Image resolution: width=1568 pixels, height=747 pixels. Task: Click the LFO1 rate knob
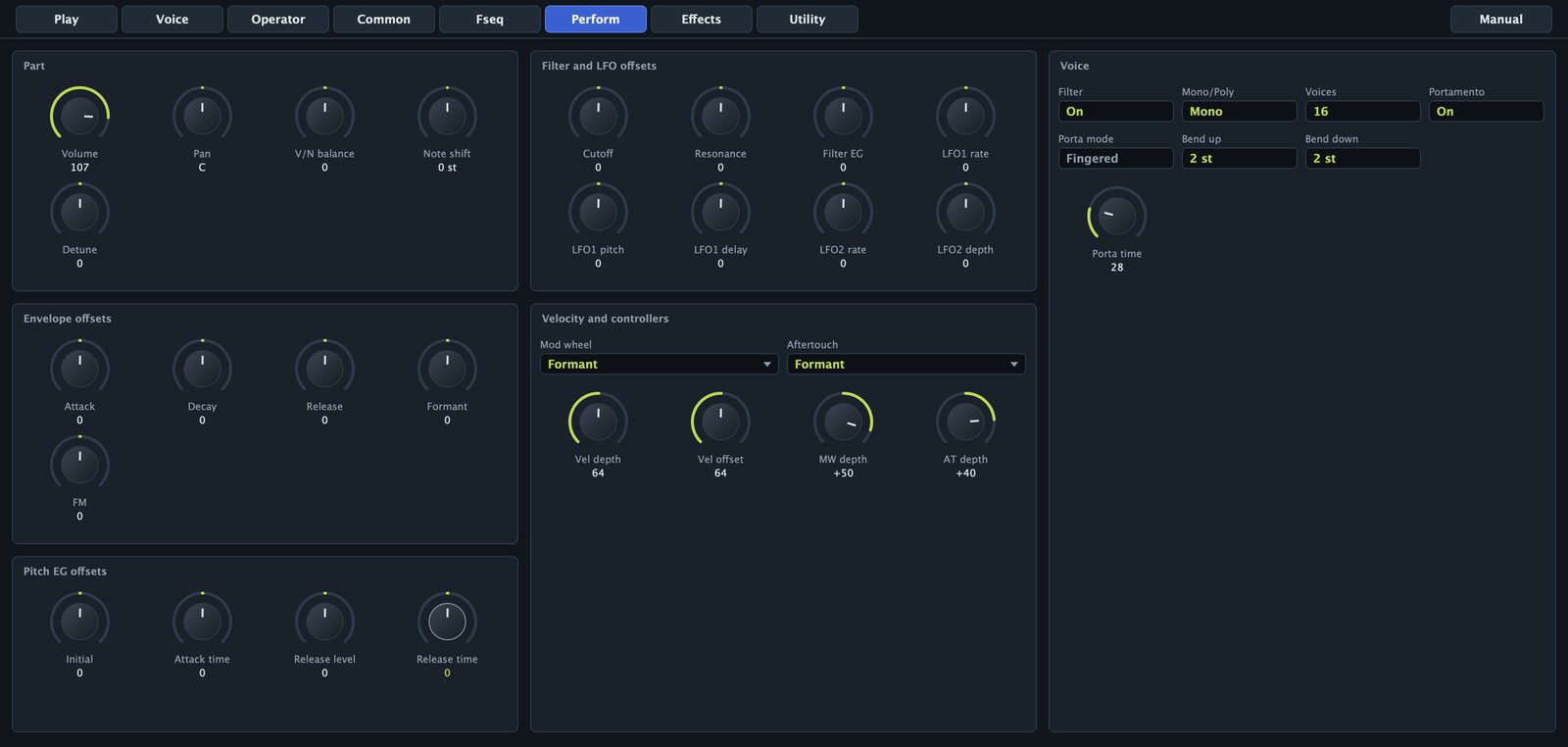point(965,116)
